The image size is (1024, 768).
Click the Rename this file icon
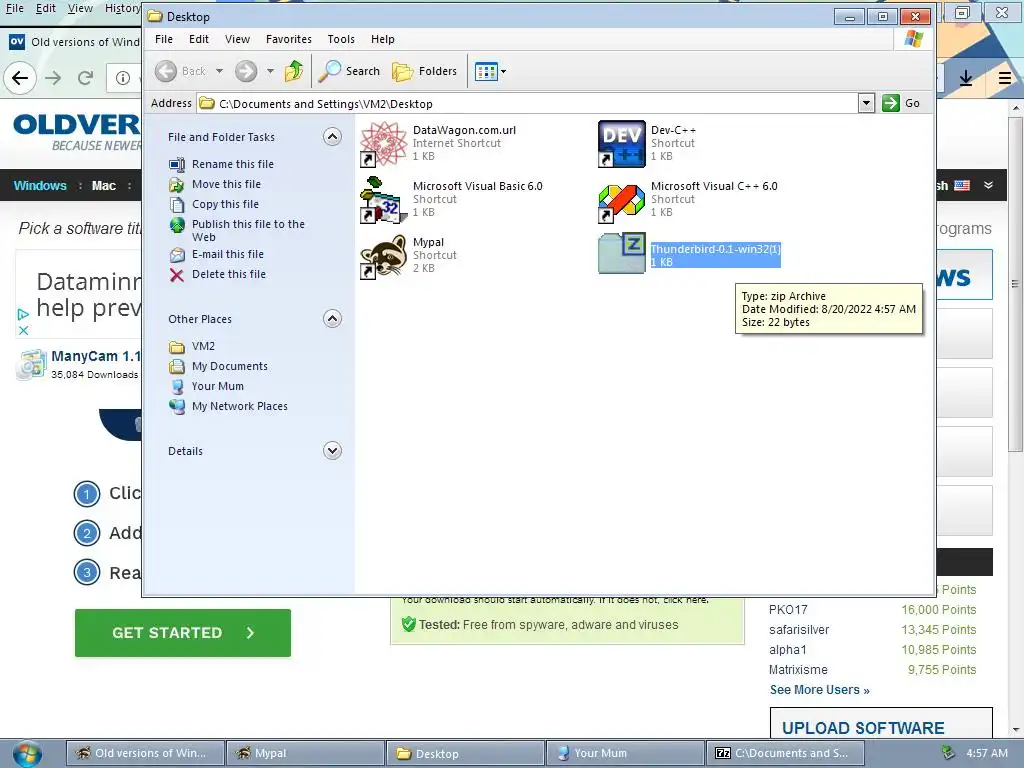177,165
